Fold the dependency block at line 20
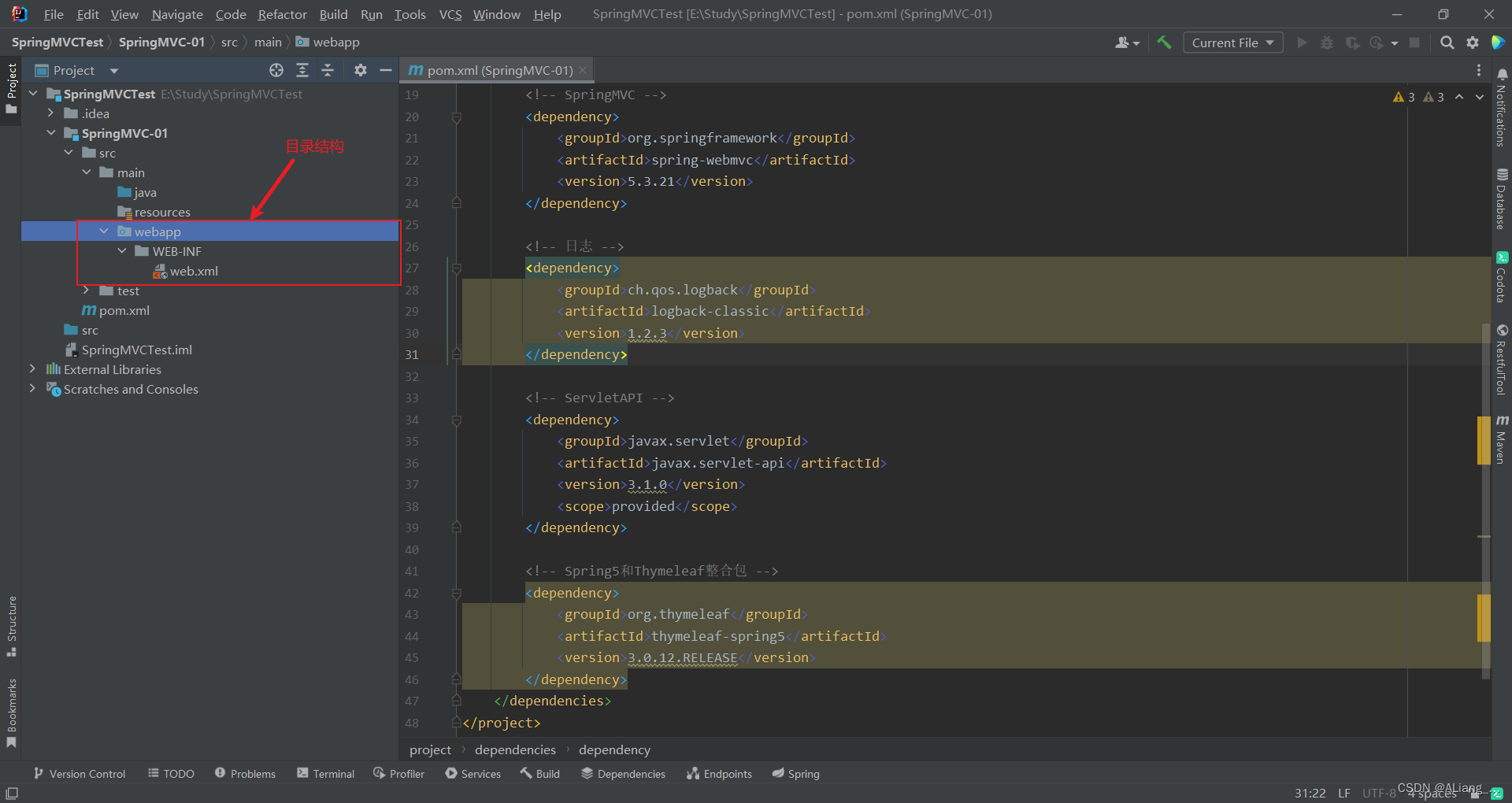Viewport: 1512px width, 803px height. pos(456,117)
